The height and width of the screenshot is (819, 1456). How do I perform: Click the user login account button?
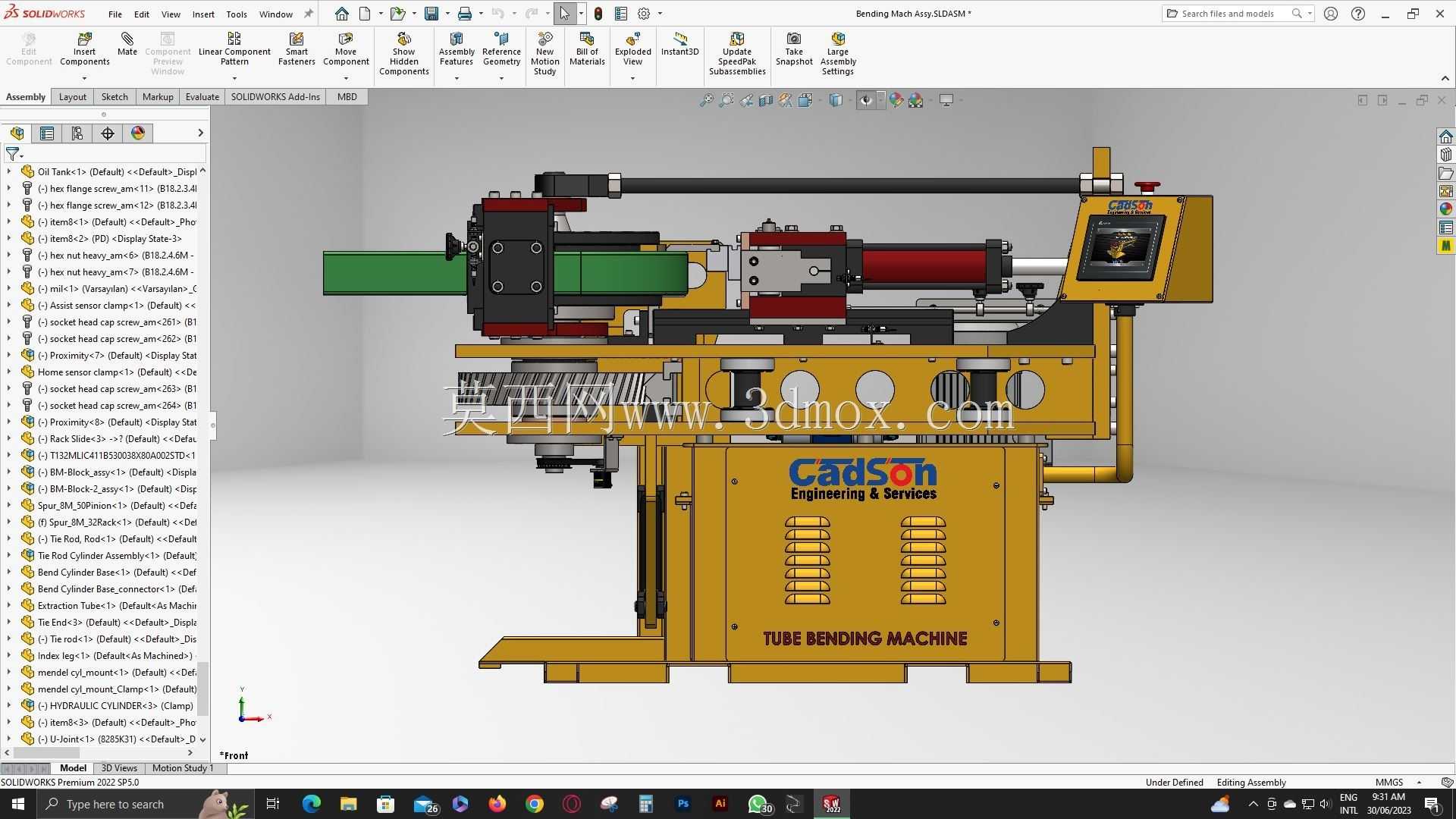click(1331, 14)
